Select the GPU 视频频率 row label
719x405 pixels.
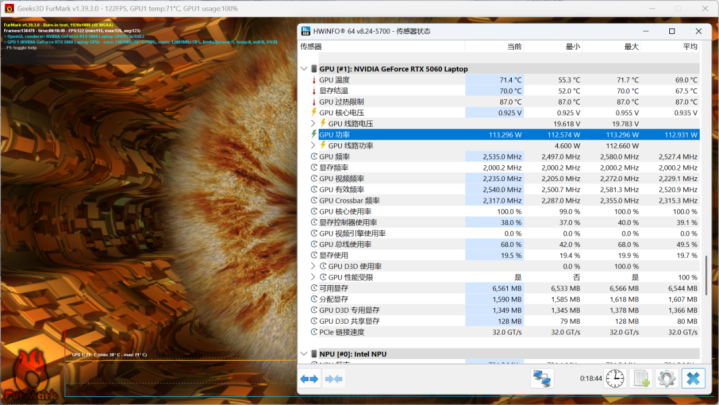tap(342, 178)
